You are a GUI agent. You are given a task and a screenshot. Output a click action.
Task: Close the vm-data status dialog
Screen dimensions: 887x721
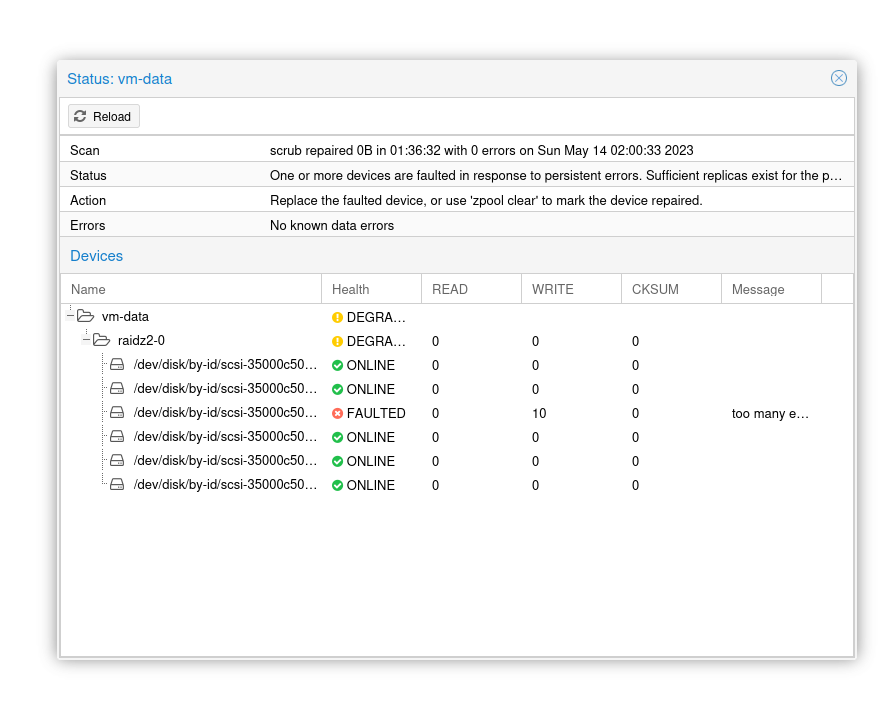point(838,78)
